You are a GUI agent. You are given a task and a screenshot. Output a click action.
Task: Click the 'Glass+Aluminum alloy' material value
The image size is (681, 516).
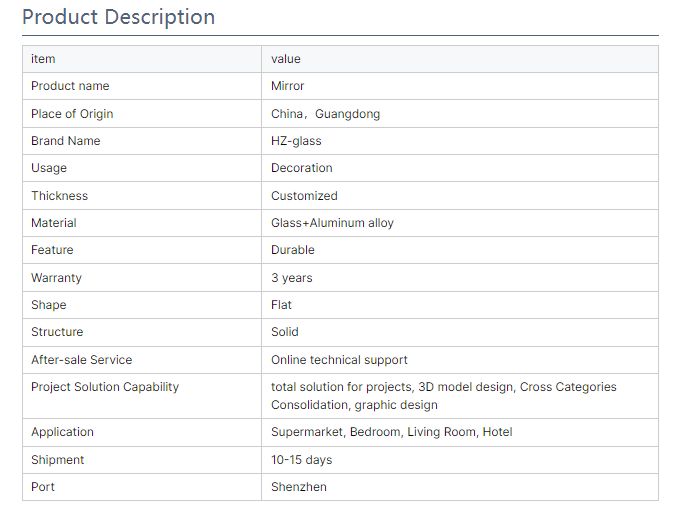point(332,223)
